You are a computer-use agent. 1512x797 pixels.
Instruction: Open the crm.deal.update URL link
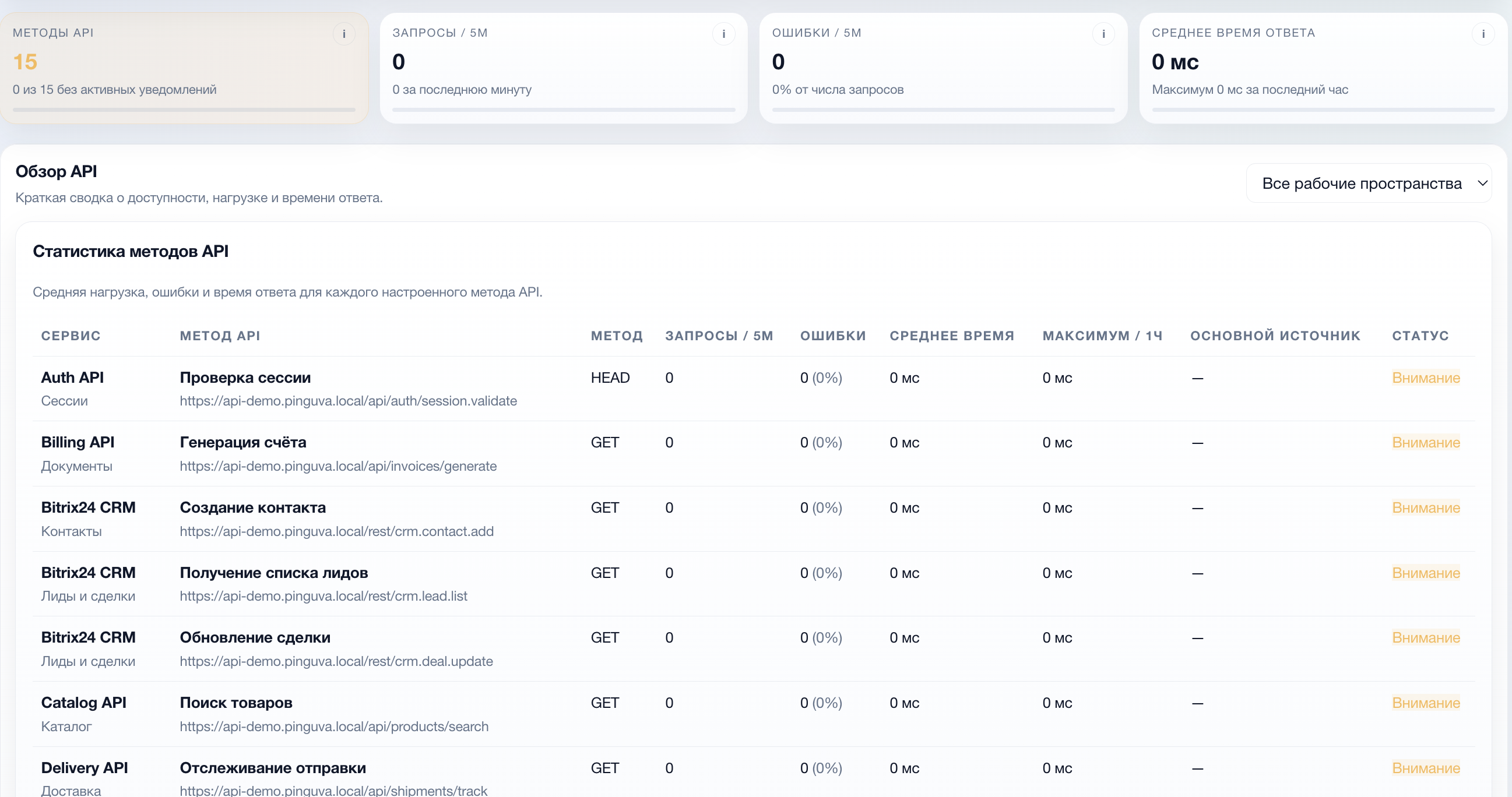(336, 661)
